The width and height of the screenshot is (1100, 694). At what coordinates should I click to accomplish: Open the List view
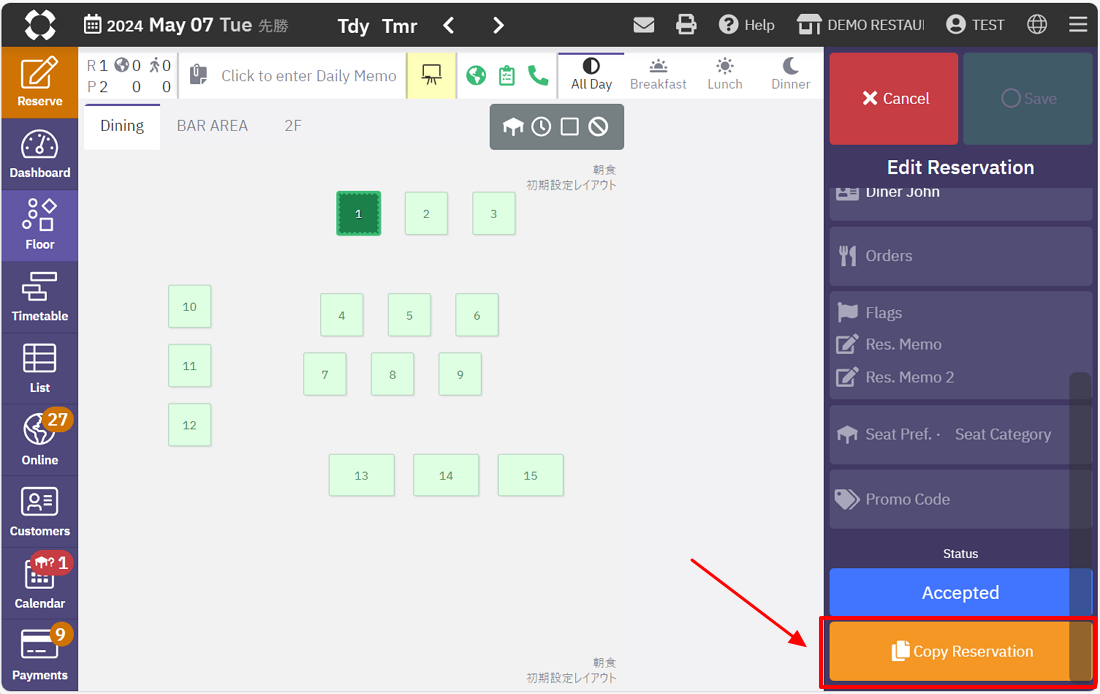[39, 368]
